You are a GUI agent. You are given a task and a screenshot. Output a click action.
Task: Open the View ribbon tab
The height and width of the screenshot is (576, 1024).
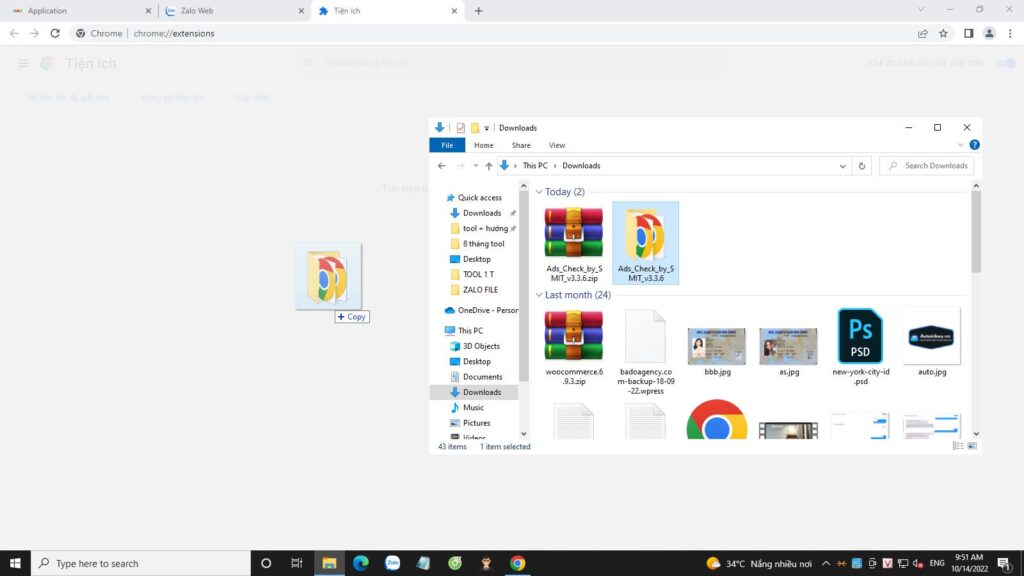[x=557, y=145]
